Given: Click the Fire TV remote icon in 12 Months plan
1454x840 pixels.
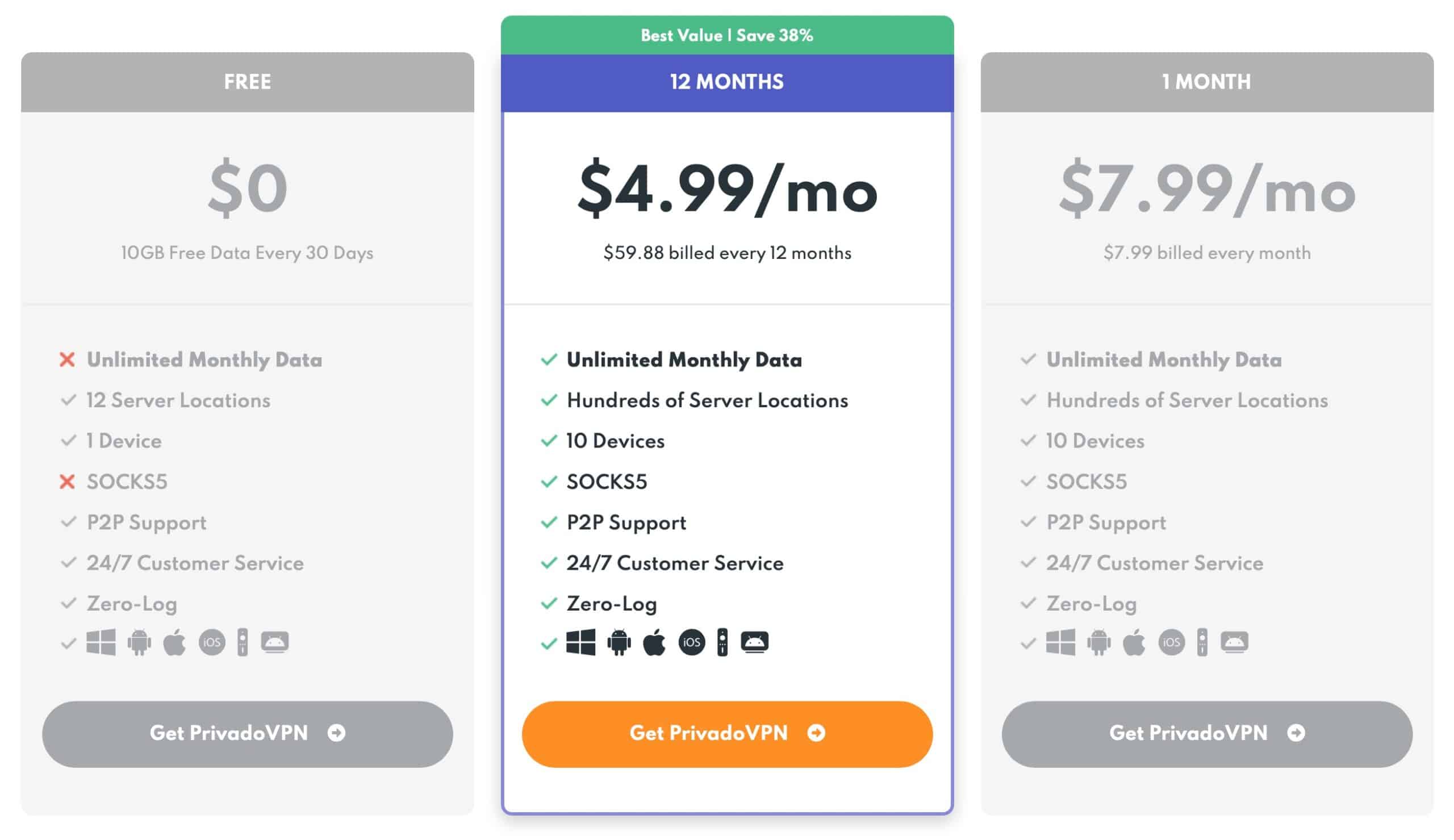Looking at the screenshot, I should click(x=722, y=642).
